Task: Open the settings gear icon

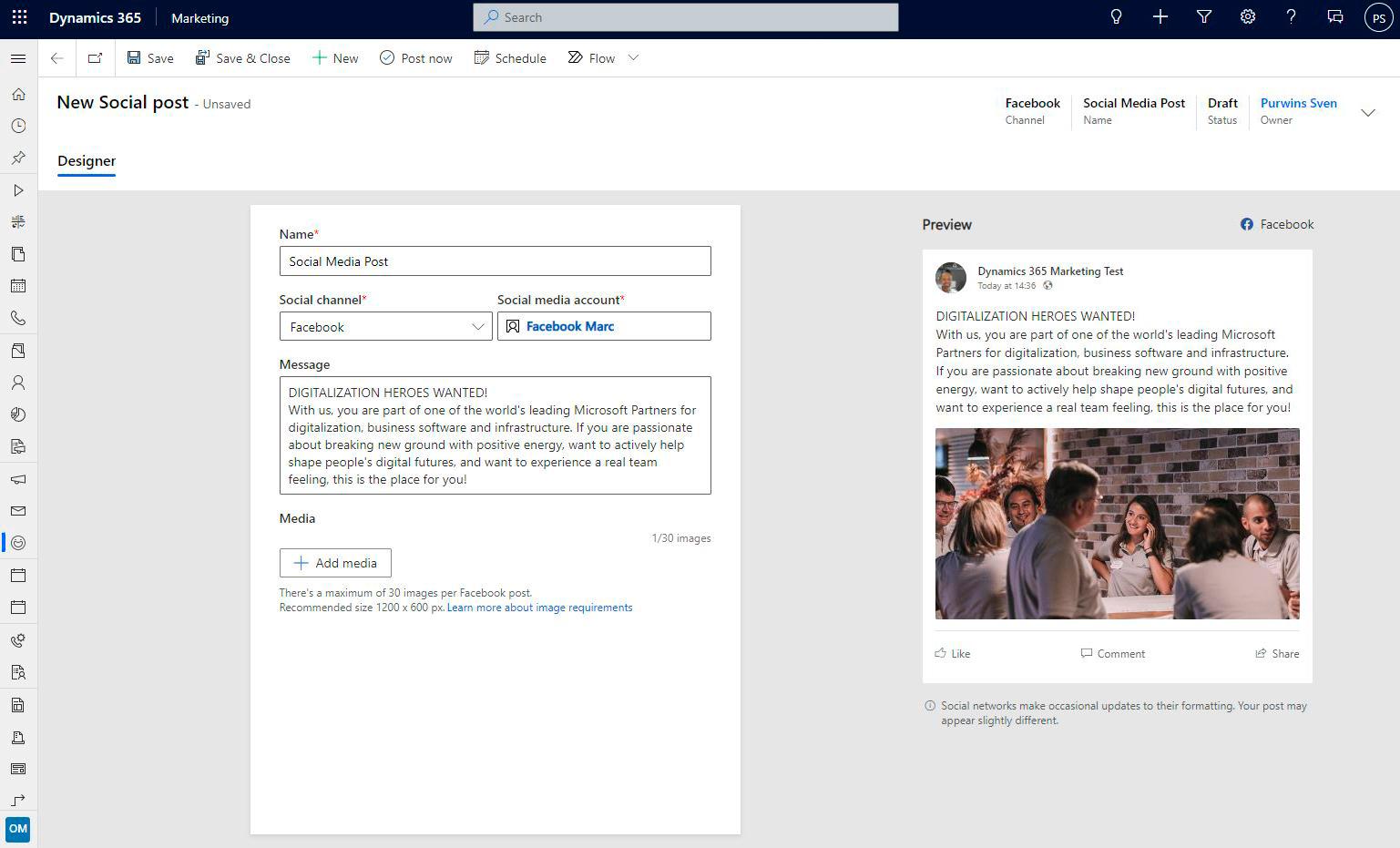Action: point(1247,16)
